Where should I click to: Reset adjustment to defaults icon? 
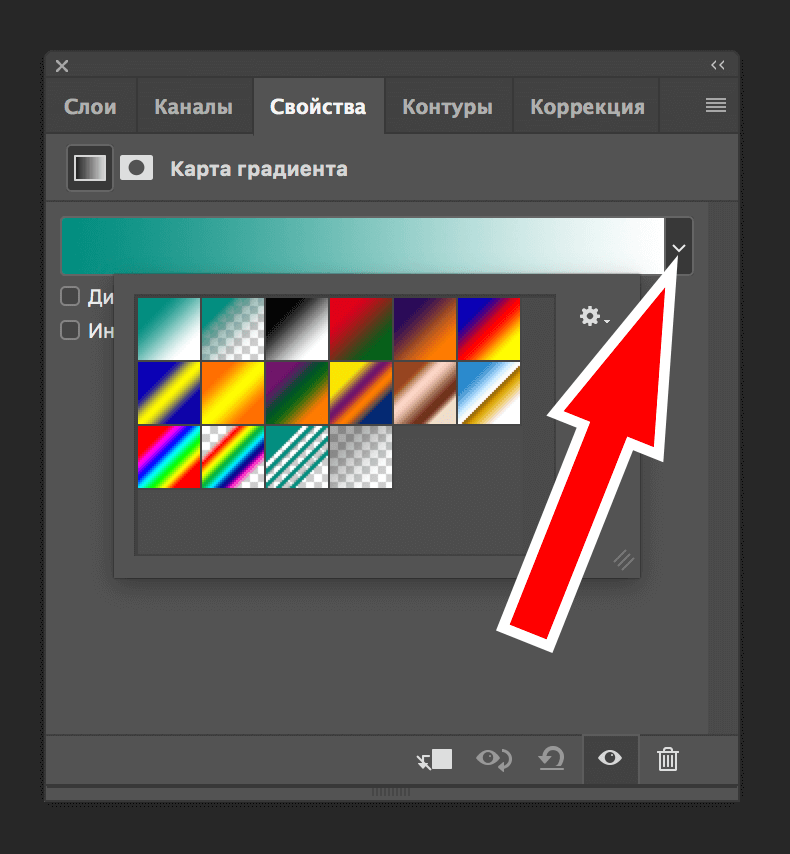pos(551,759)
